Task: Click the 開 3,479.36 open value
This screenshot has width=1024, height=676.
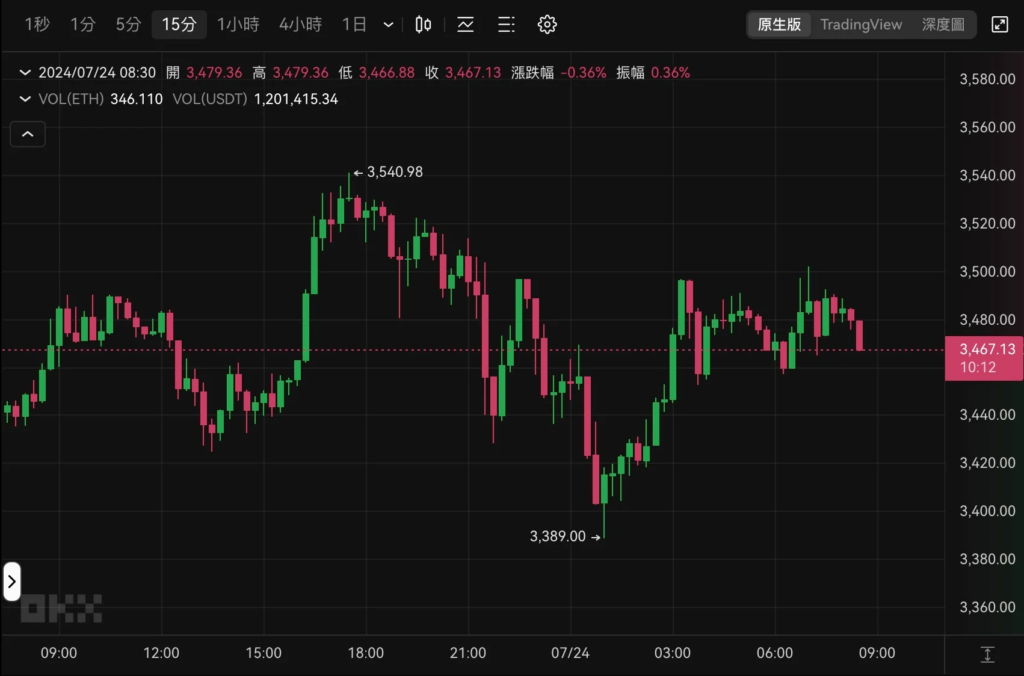Action: click(204, 72)
